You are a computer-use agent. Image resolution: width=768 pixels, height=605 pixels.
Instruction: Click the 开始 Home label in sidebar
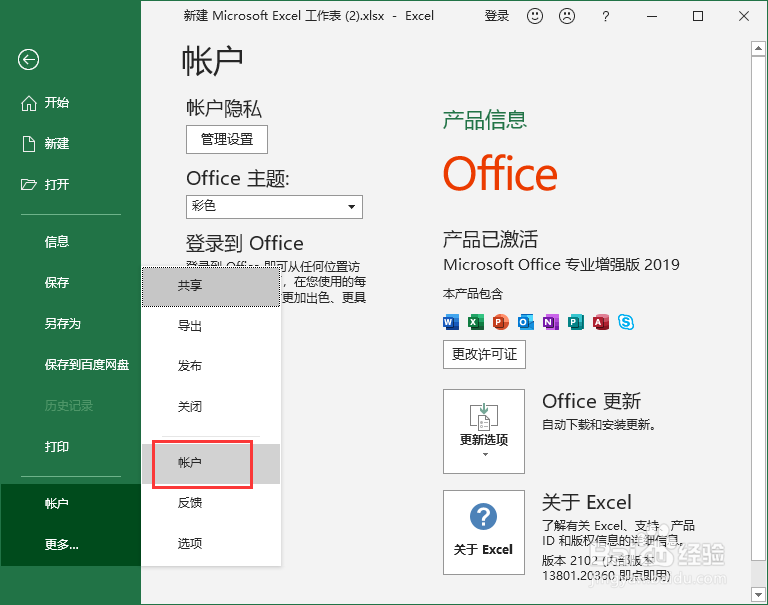[x=57, y=103]
